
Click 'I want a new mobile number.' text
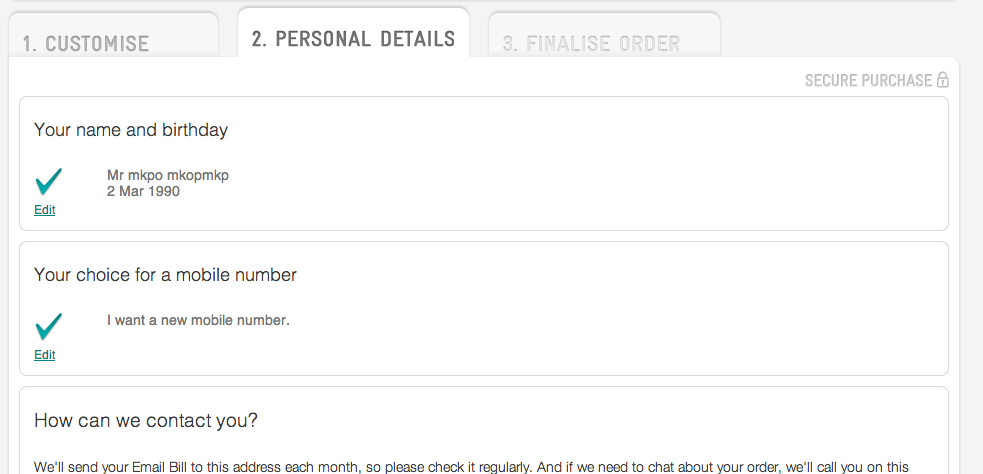(198, 321)
